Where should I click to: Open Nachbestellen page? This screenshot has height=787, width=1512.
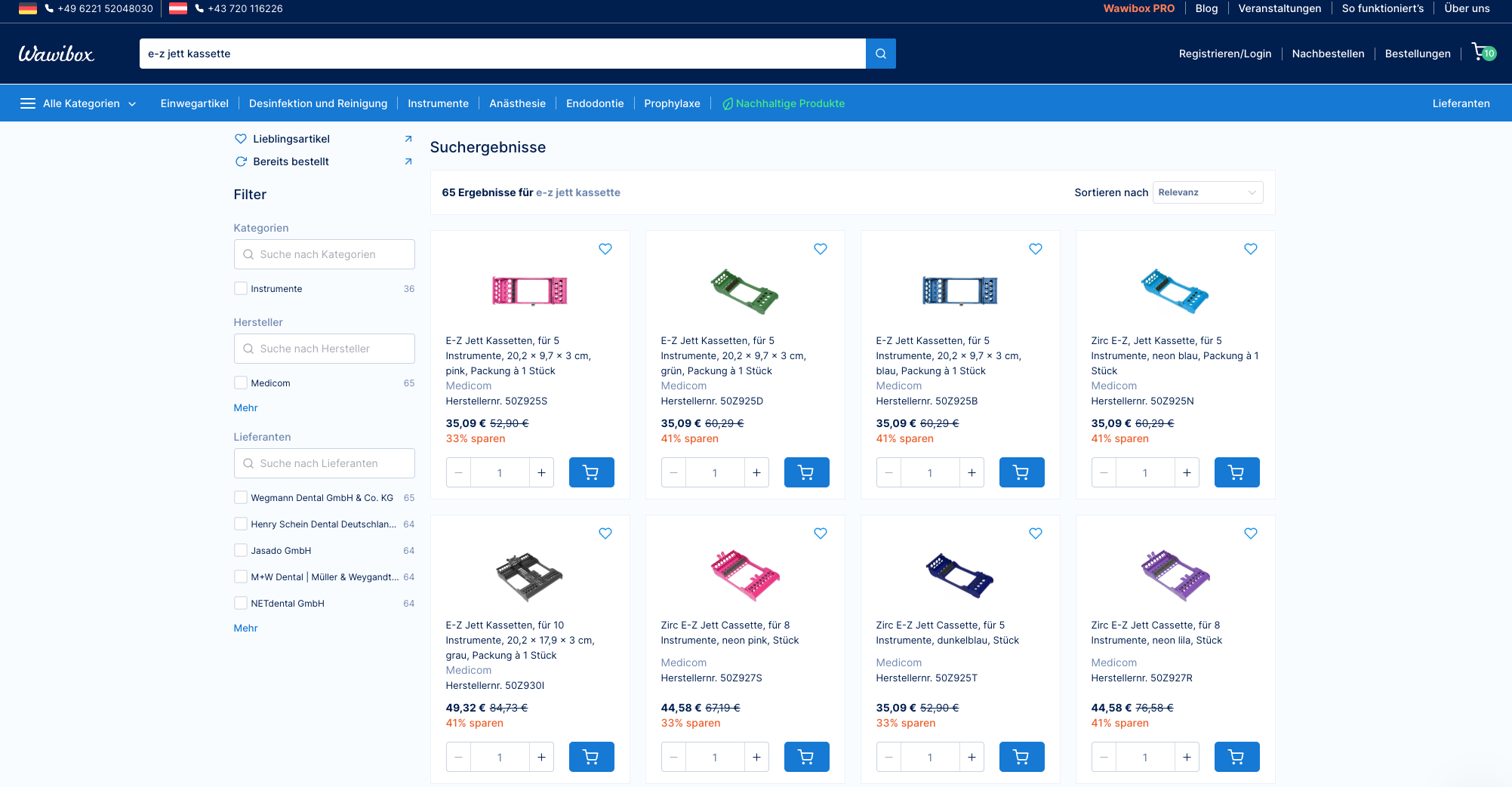(x=1329, y=54)
